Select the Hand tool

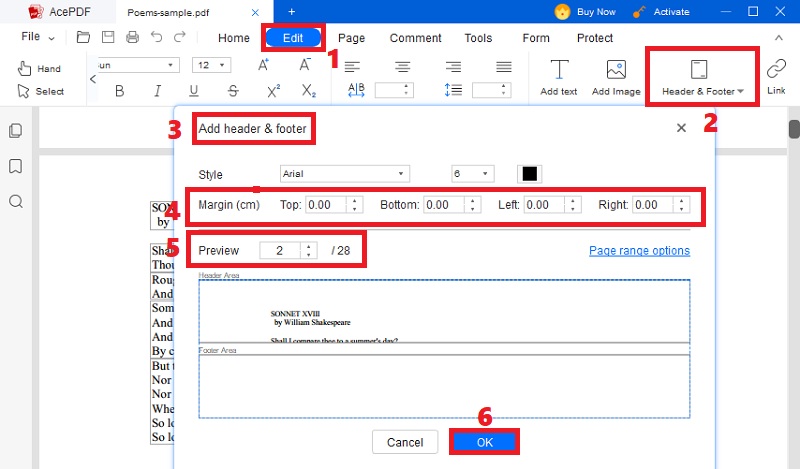click(39, 68)
